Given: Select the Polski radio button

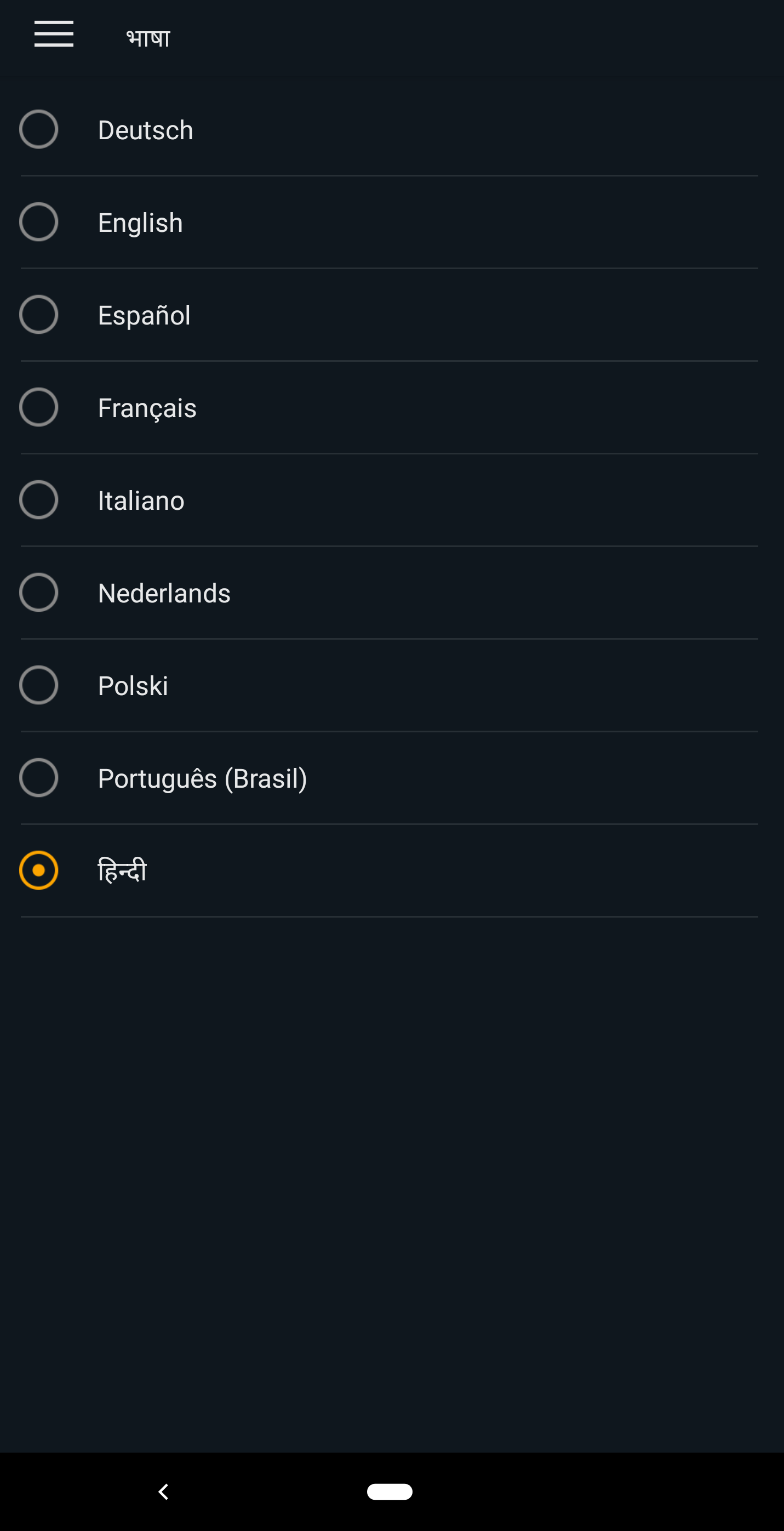Looking at the screenshot, I should coord(38,685).
